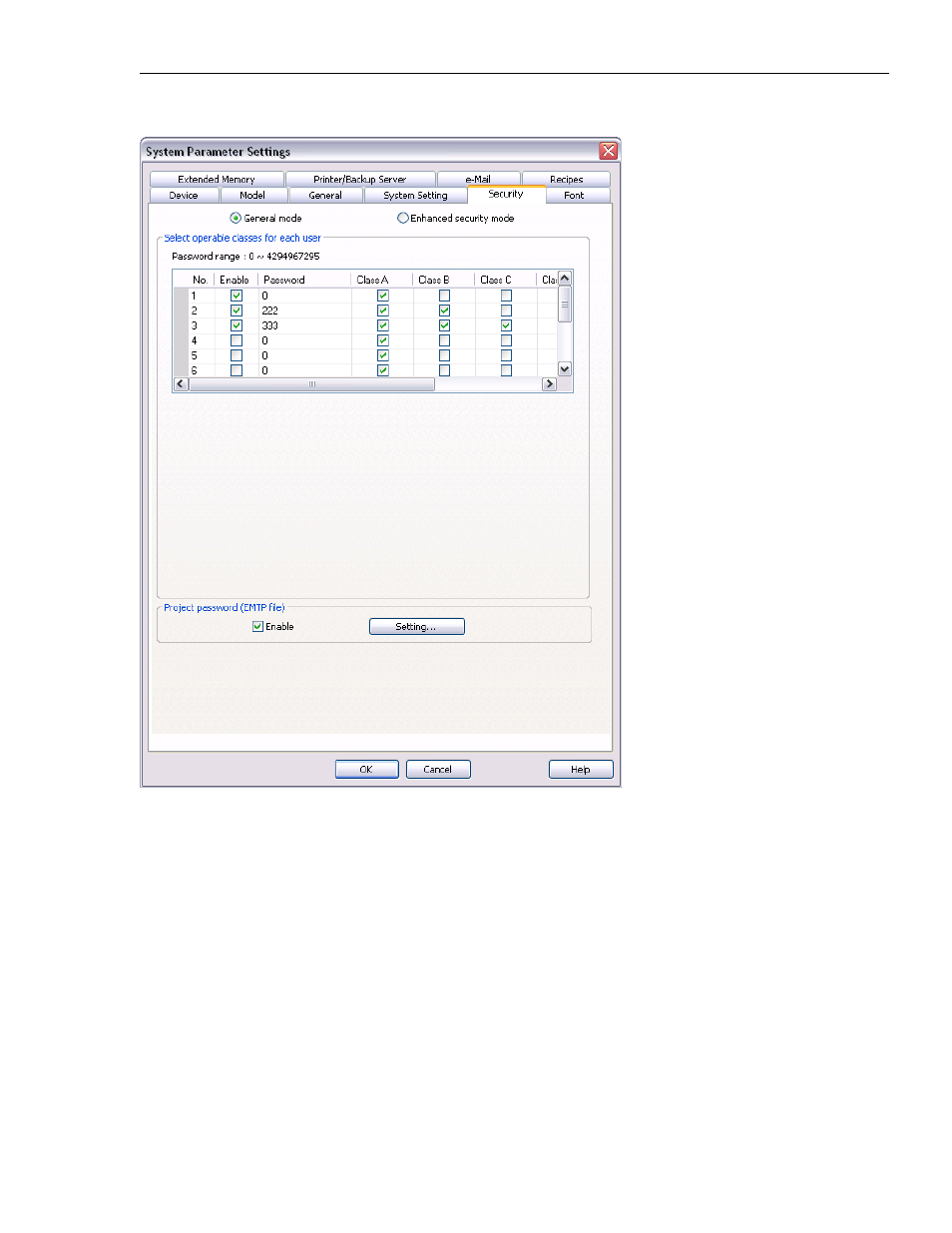
Task: Select the General mode radio button
Action: tap(236, 218)
